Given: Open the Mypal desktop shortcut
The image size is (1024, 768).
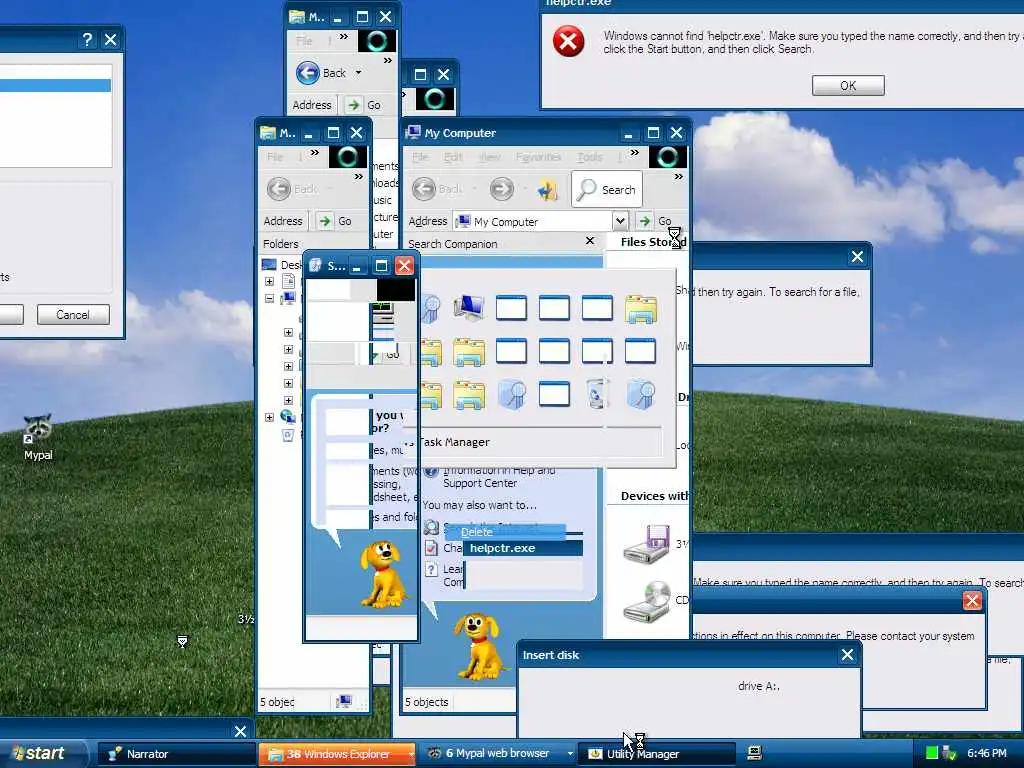Looking at the screenshot, I should [x=38, y=437].
